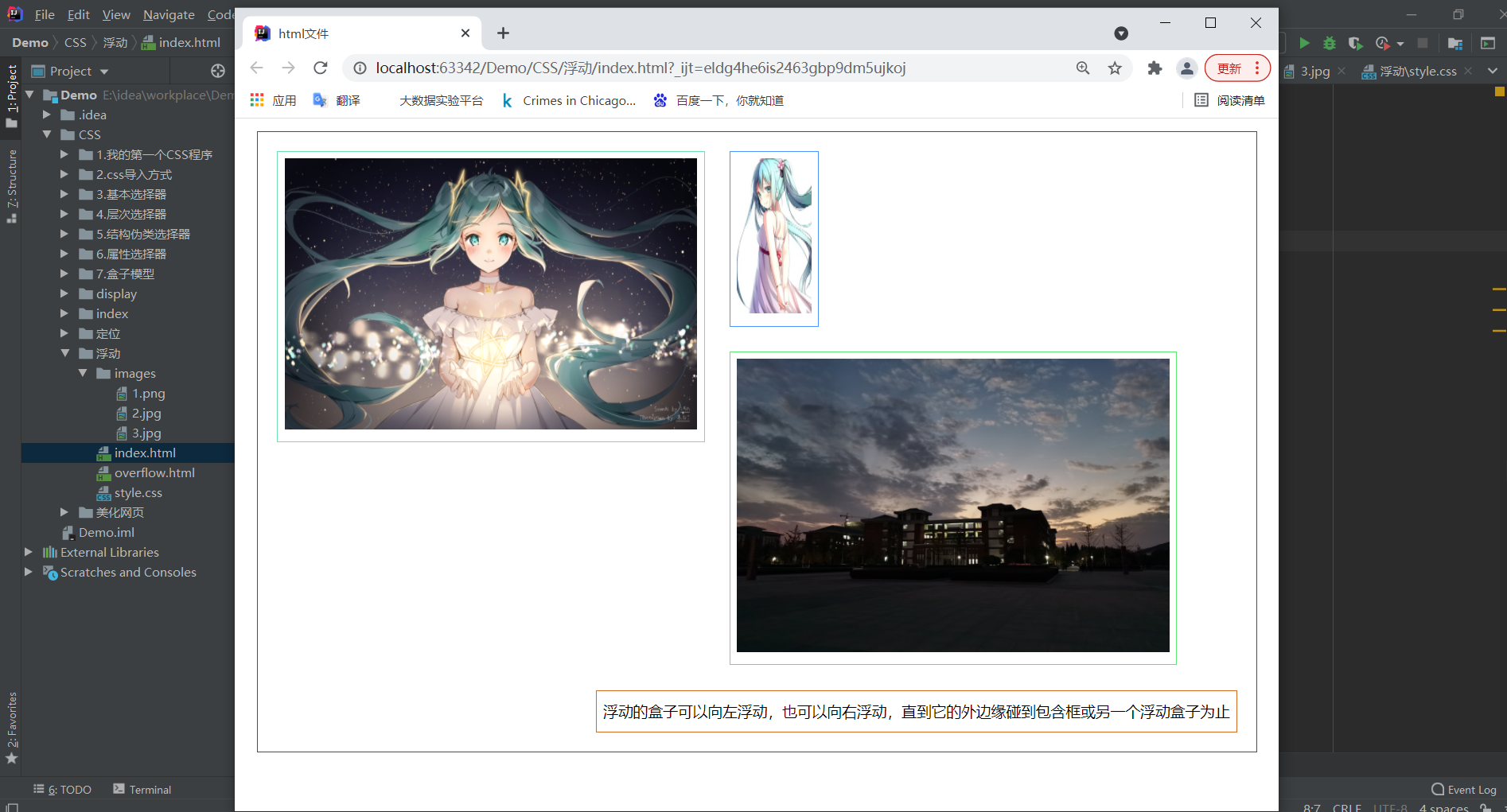Viewport: 1507px width, 812px height.
Task: Click the browser address bar URL
Action: coord(641,68)
